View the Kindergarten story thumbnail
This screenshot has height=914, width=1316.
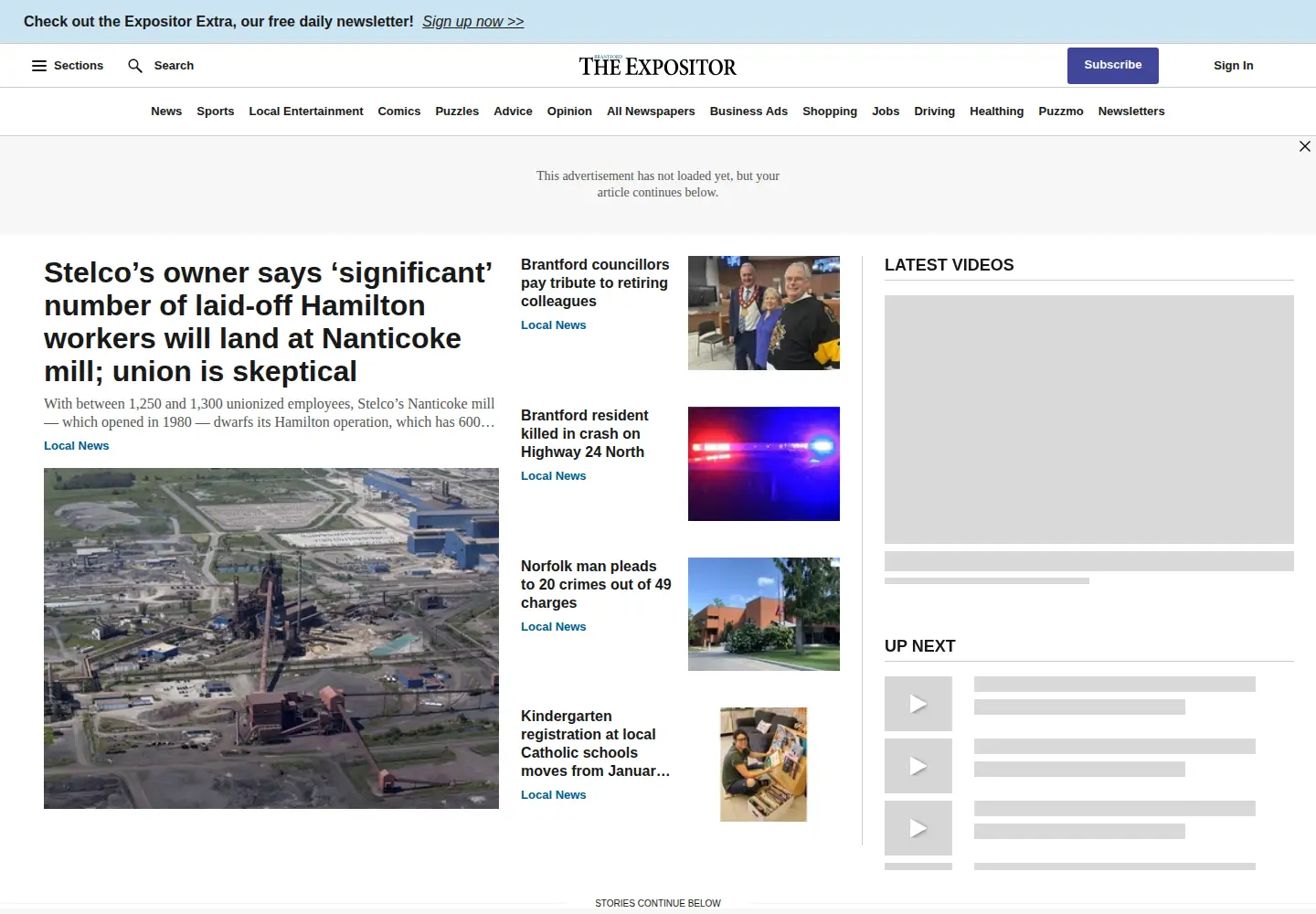pyautogui.click(x=764, y=764)
